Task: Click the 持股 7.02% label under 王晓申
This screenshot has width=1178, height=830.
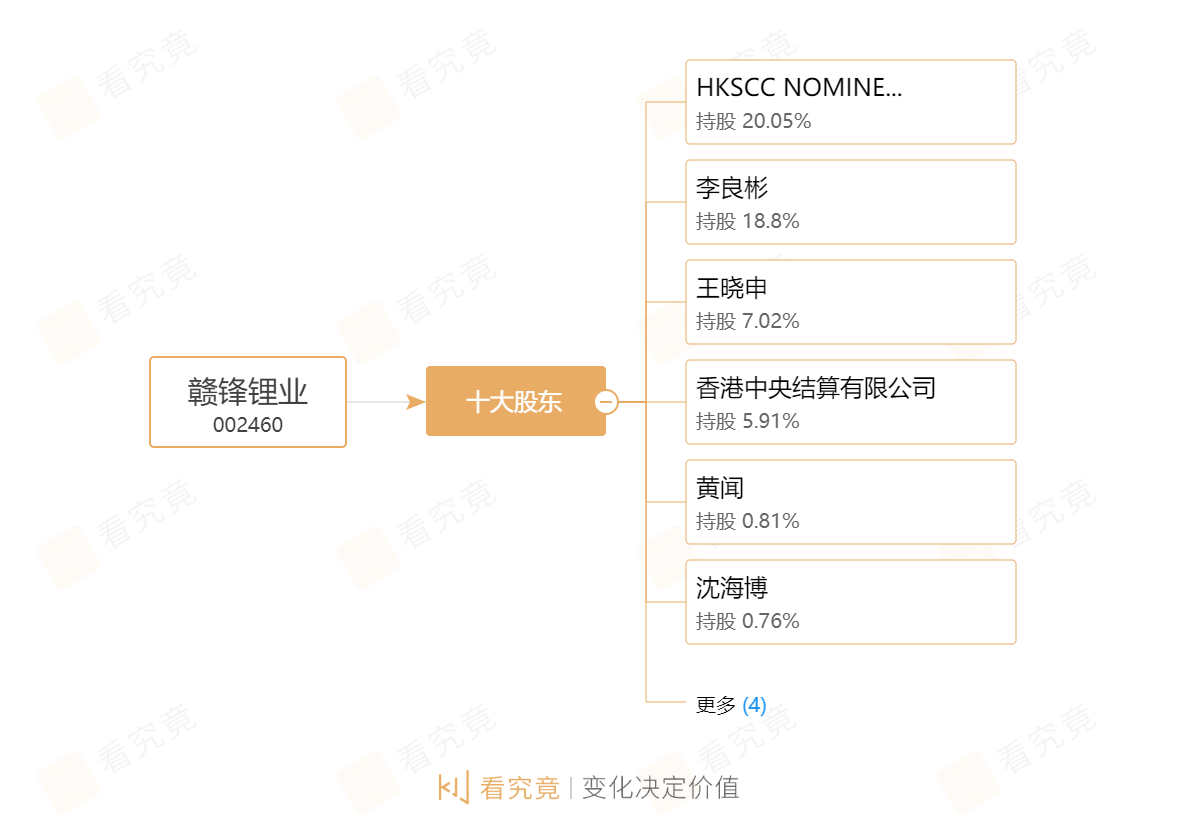Action: [x=748, y=321]
